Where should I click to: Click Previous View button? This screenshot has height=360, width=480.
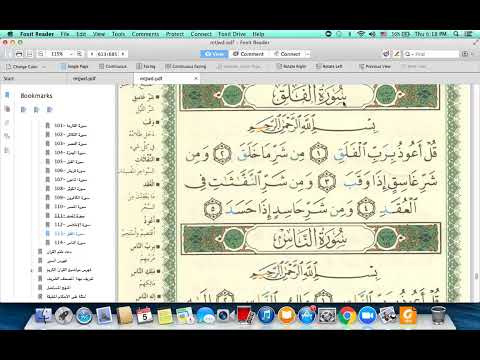(x=374, y=67)
